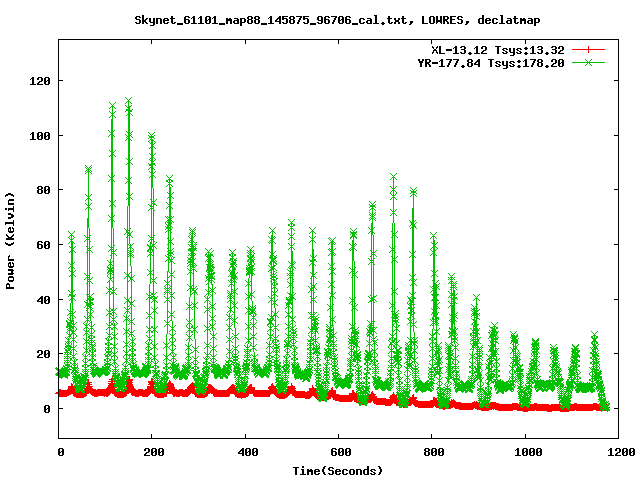Click the 20 tick on the y-axis

click(x=43, y=354)
